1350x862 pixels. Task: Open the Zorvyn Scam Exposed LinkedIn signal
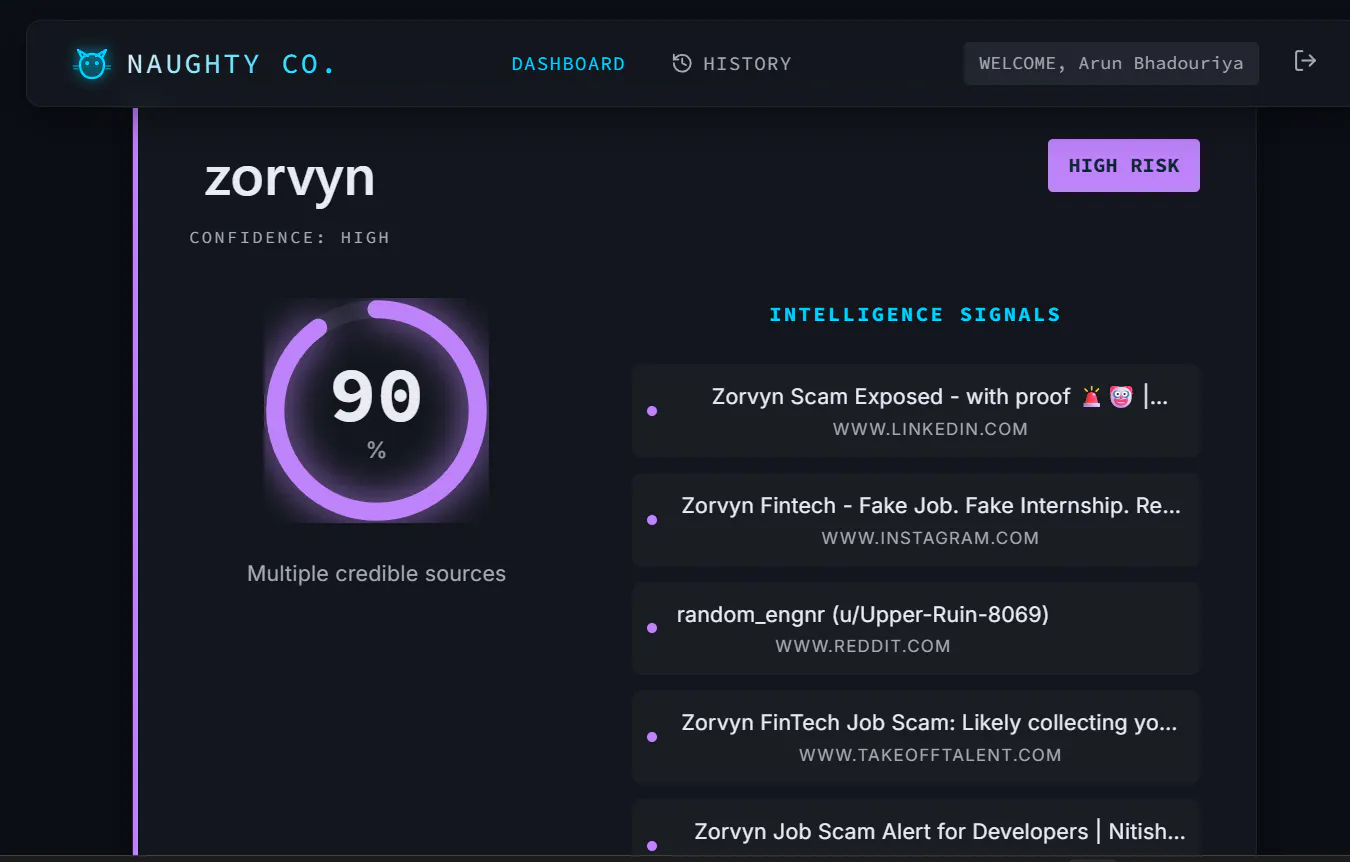pyautogui.click(x=916, y=411)
